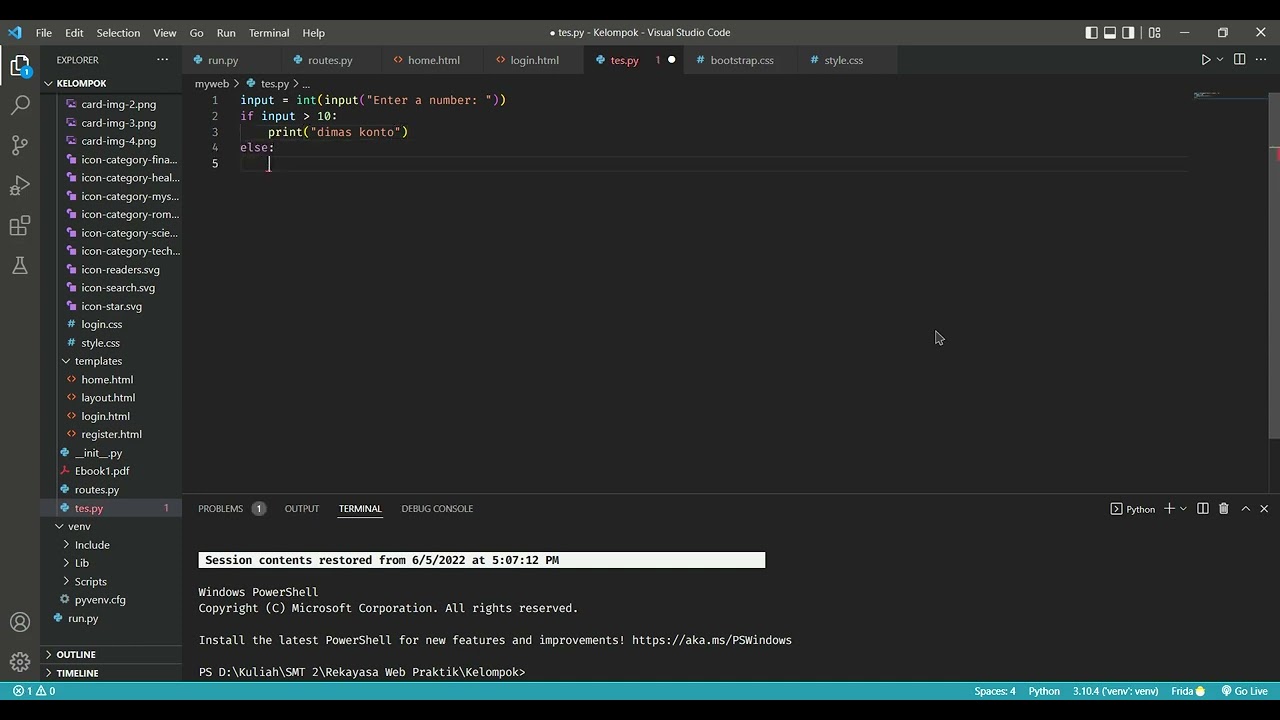The width and height of the screenshot is (1280, 720).
Task: Open register.html in explorer
Action: point(111,434)
